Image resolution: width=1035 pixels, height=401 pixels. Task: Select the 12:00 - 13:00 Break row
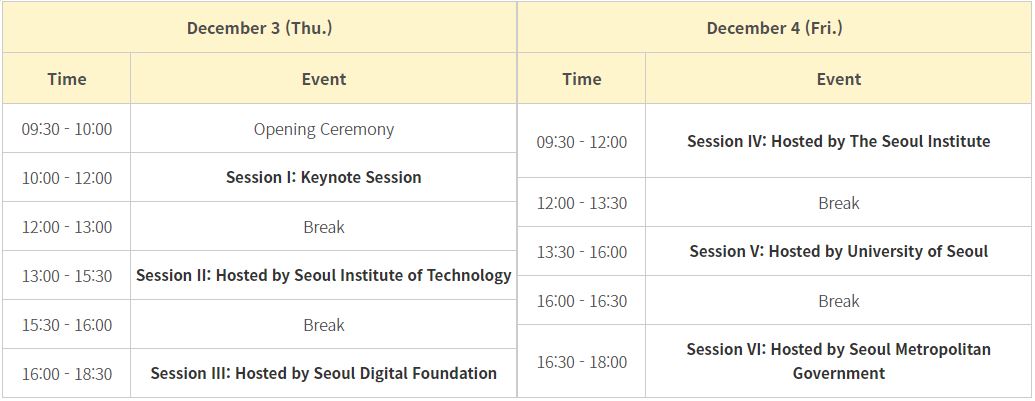[259, 226]
